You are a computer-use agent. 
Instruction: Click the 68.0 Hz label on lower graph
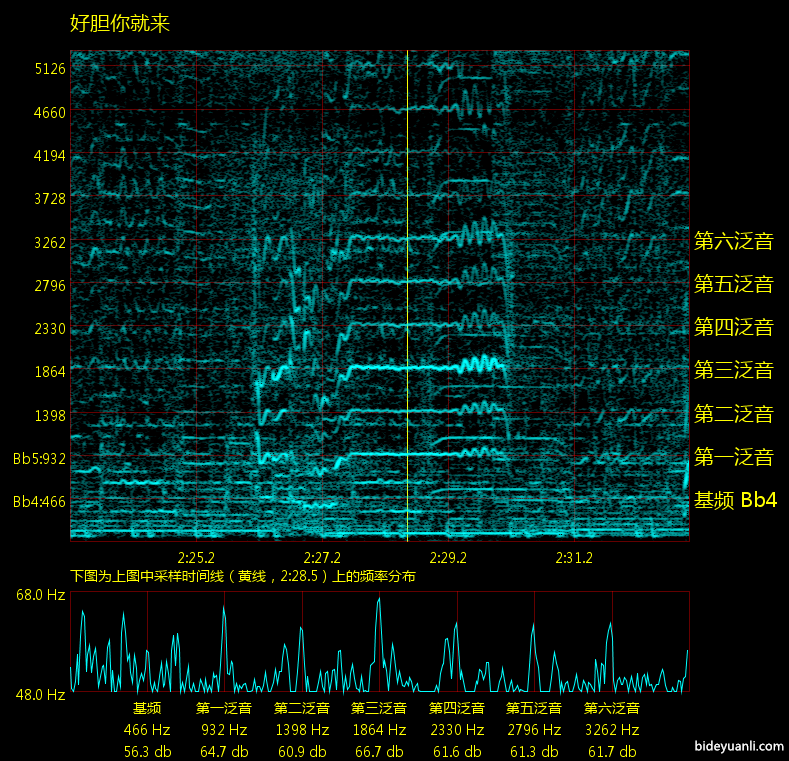coord(40,595)
